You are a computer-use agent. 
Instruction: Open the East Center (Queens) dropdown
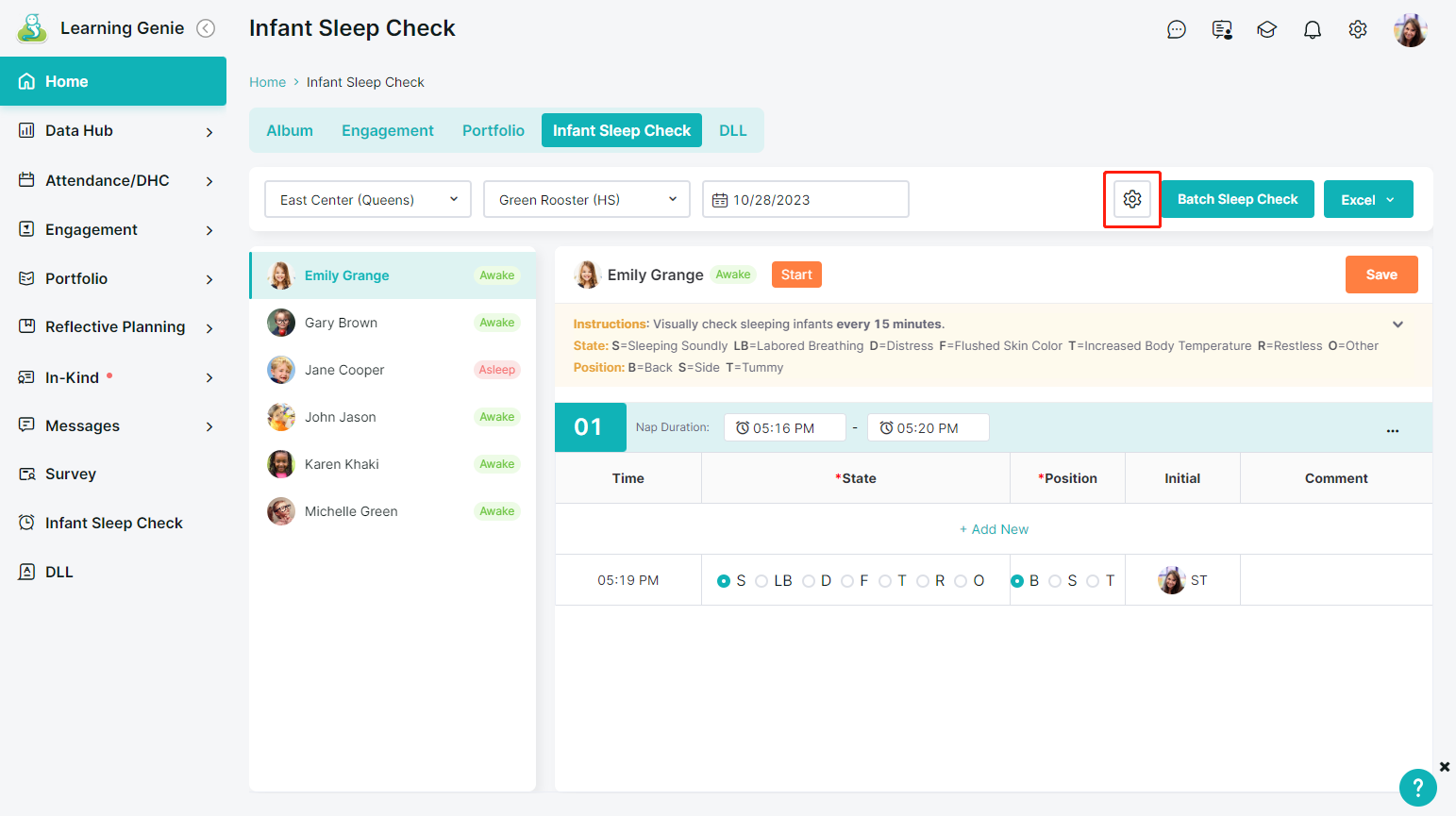point(368,200)
